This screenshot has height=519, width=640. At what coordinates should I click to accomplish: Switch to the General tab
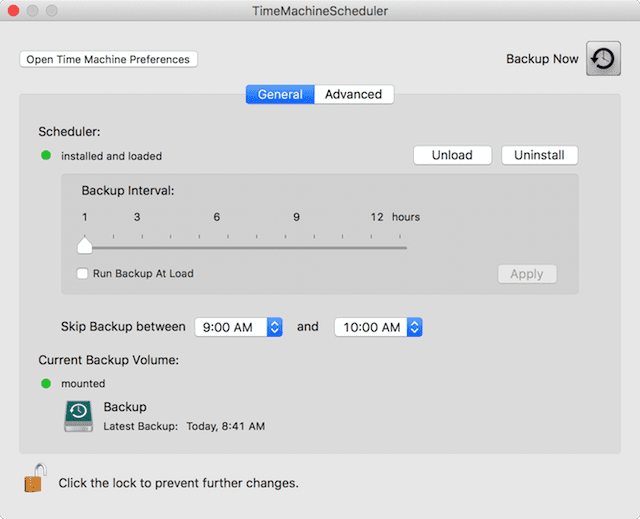coord(280,94)
